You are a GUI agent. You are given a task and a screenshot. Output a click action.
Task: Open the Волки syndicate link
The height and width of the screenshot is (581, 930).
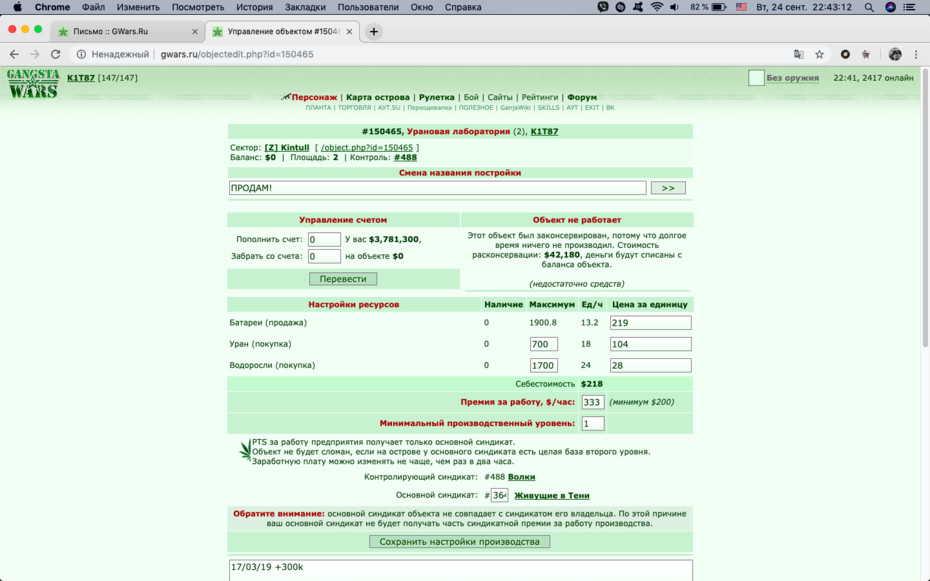521,477
